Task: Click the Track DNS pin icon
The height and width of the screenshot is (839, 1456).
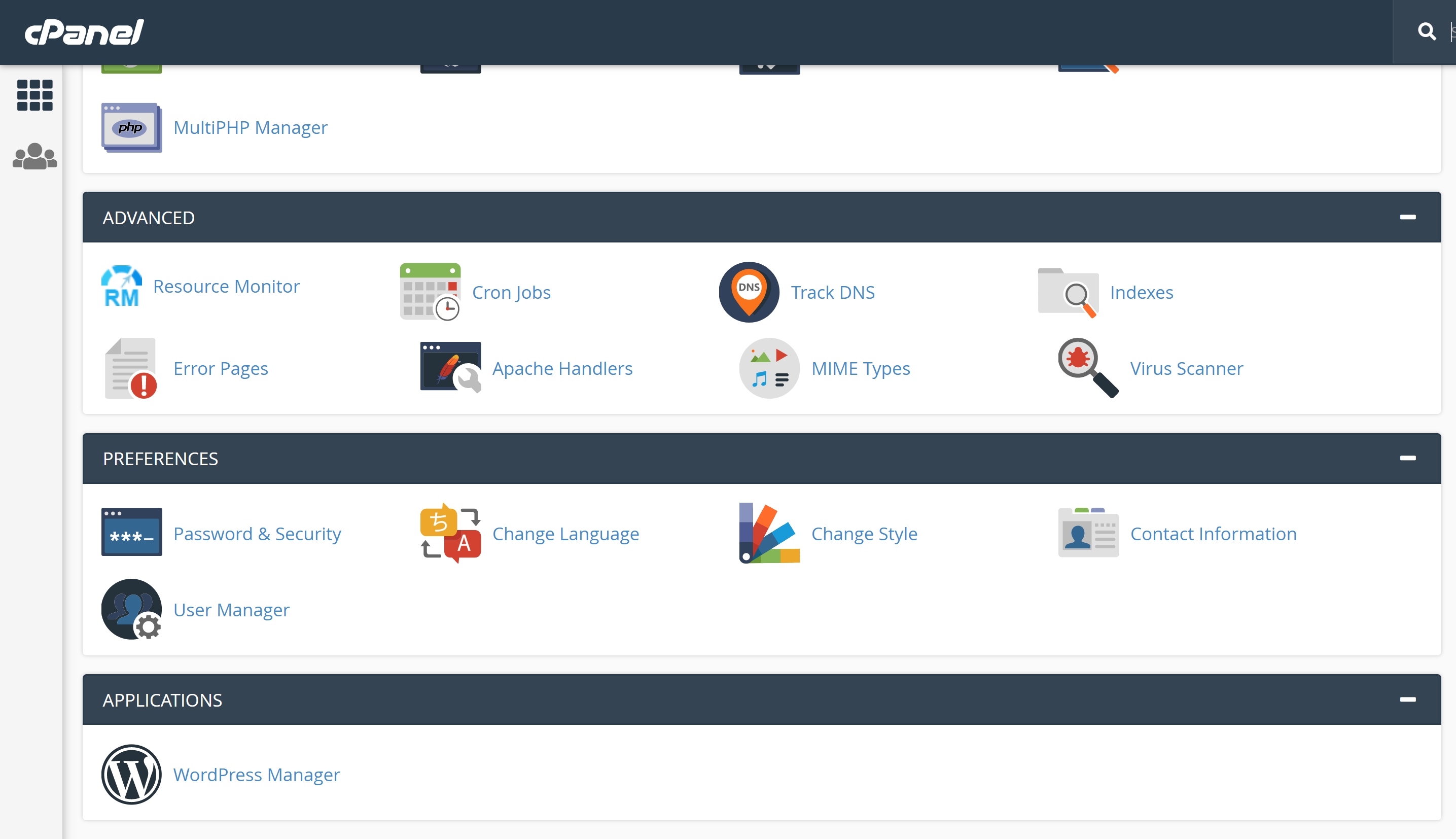Action: tap(749, 292)
